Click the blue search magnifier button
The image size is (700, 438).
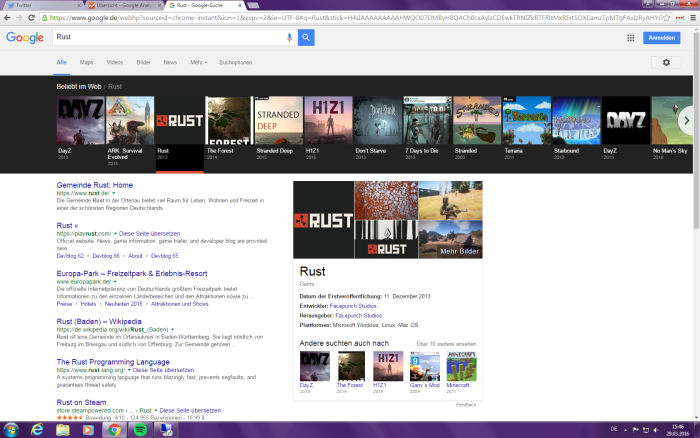coord(306,38)
